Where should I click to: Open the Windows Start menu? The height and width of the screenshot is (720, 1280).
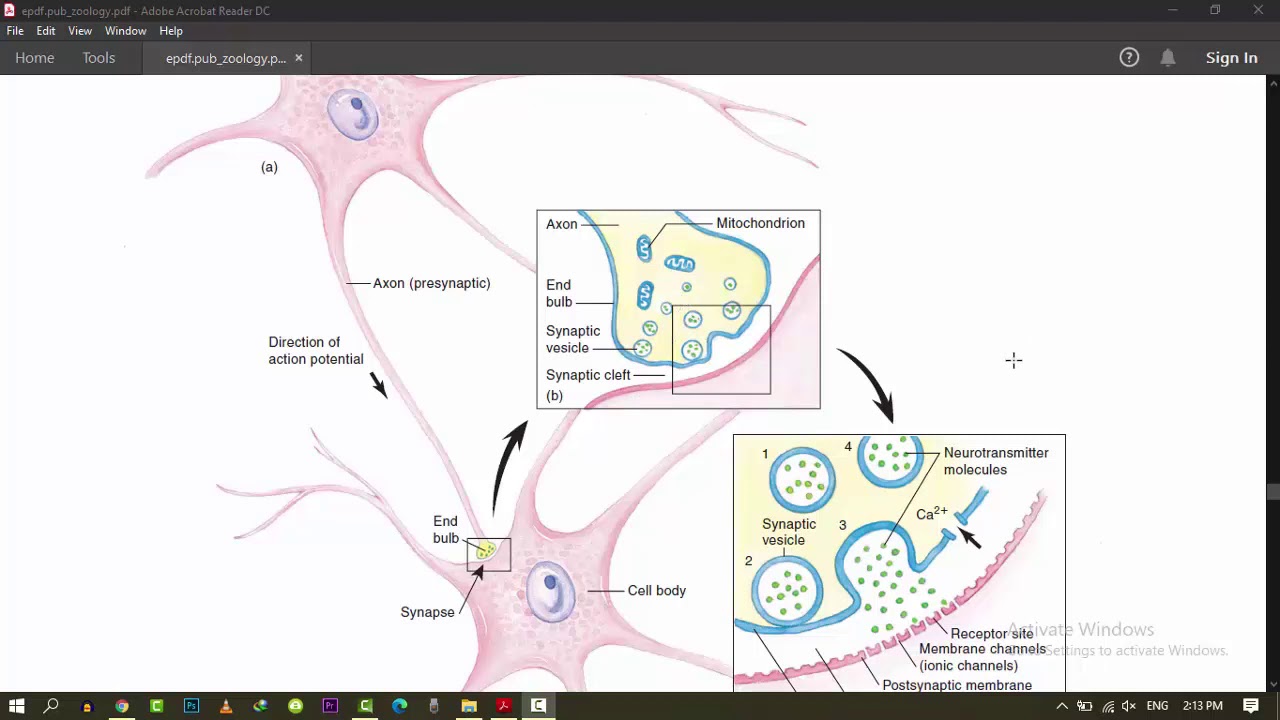17,706
